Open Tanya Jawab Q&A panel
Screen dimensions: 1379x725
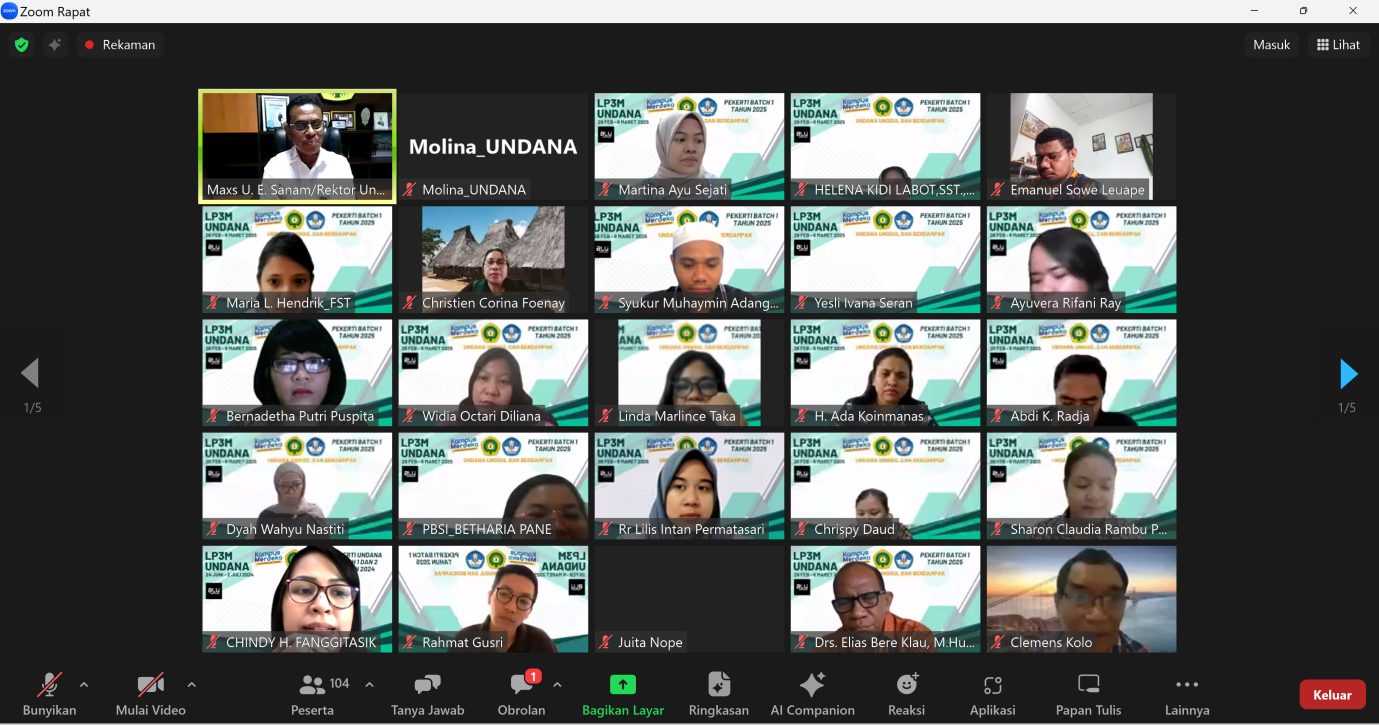point(427,694)
